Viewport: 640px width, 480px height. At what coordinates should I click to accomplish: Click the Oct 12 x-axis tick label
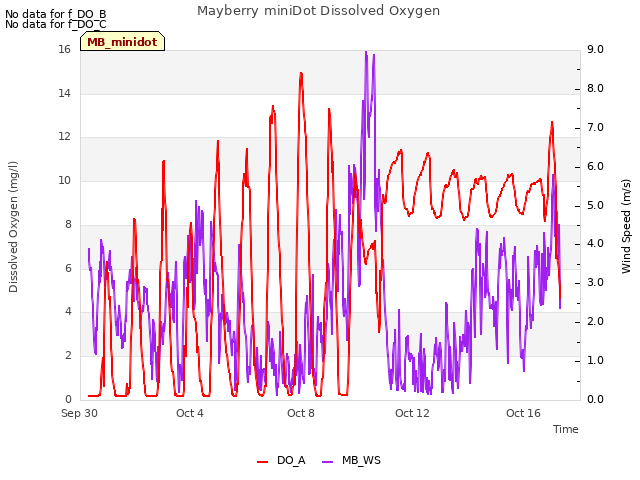(412, 413)
